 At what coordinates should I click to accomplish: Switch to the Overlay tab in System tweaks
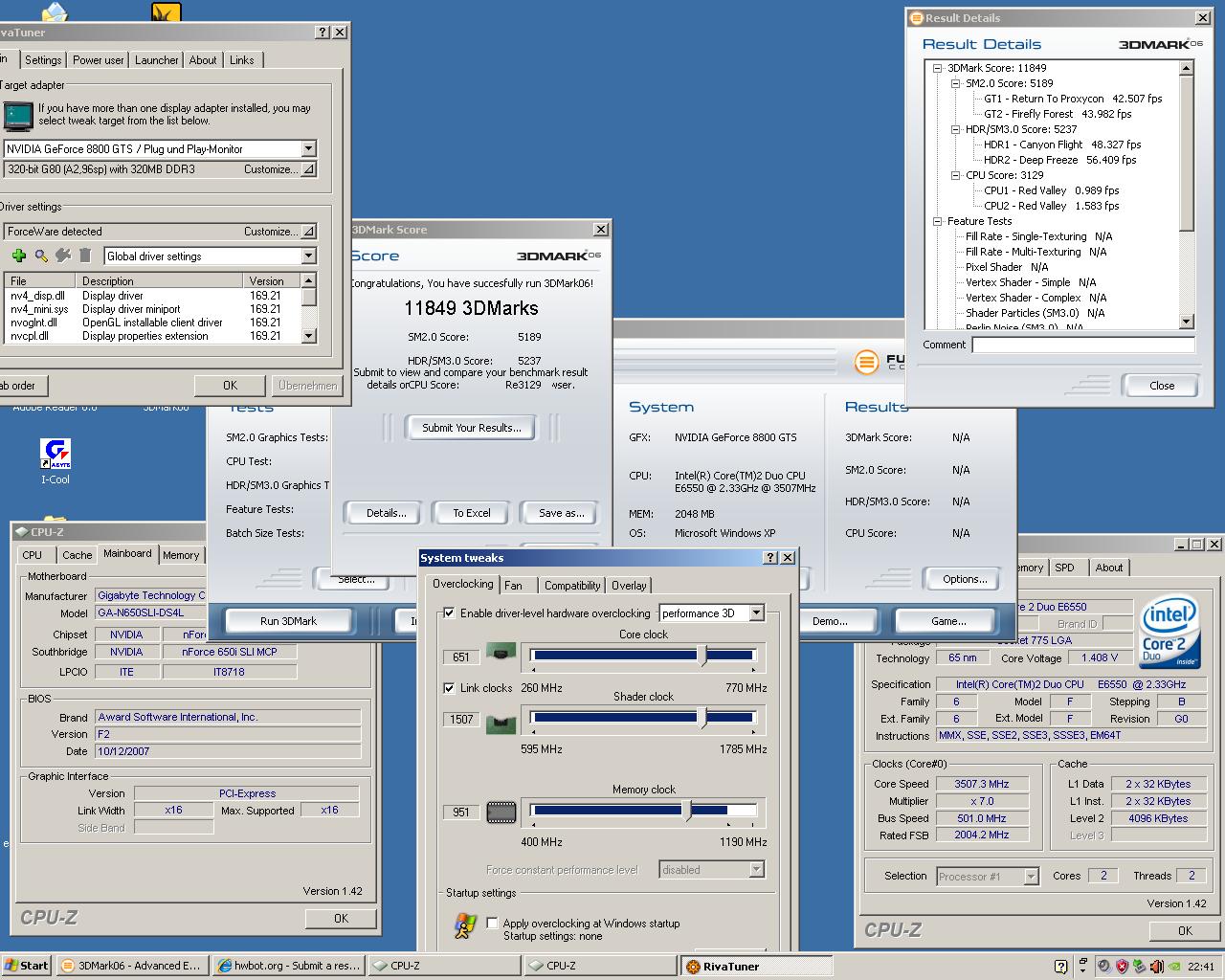[629, 586]
